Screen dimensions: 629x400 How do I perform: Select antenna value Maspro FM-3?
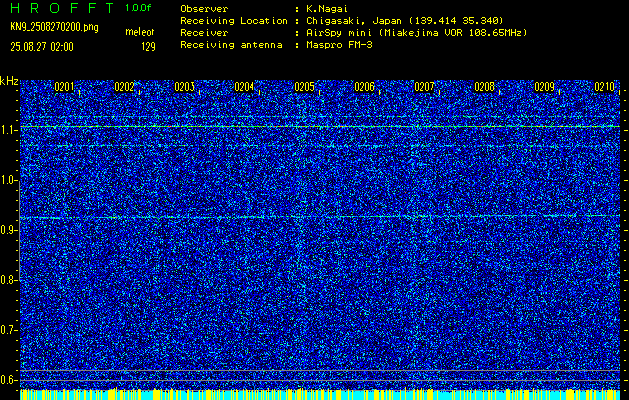339,45
